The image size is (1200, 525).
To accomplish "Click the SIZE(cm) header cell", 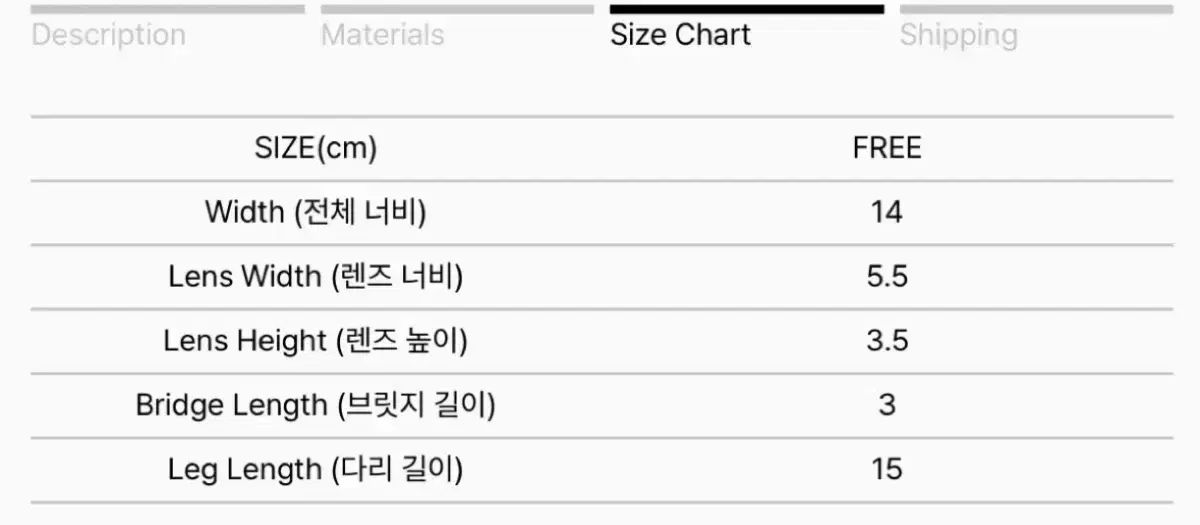I will tap(316, 149).
